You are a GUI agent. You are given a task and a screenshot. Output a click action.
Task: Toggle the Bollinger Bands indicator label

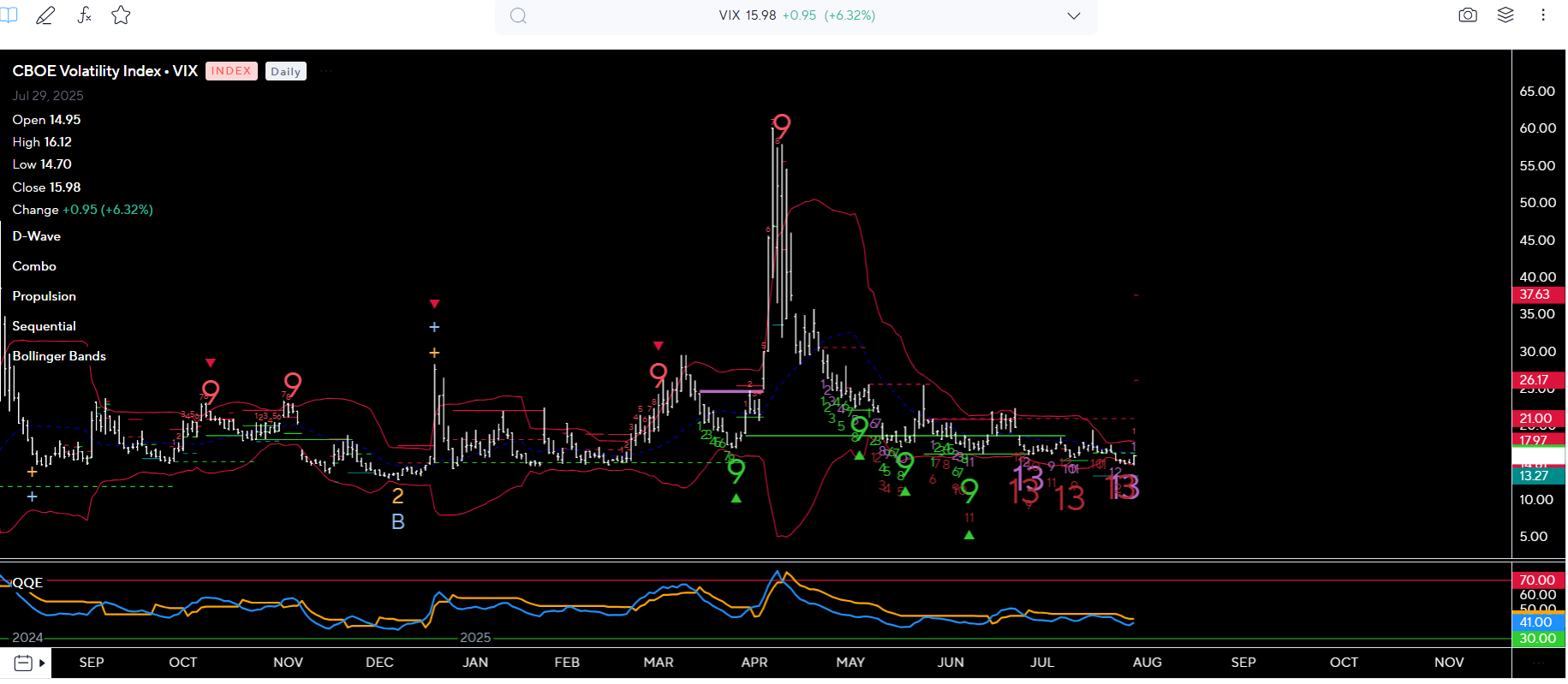tap(59, 356)
